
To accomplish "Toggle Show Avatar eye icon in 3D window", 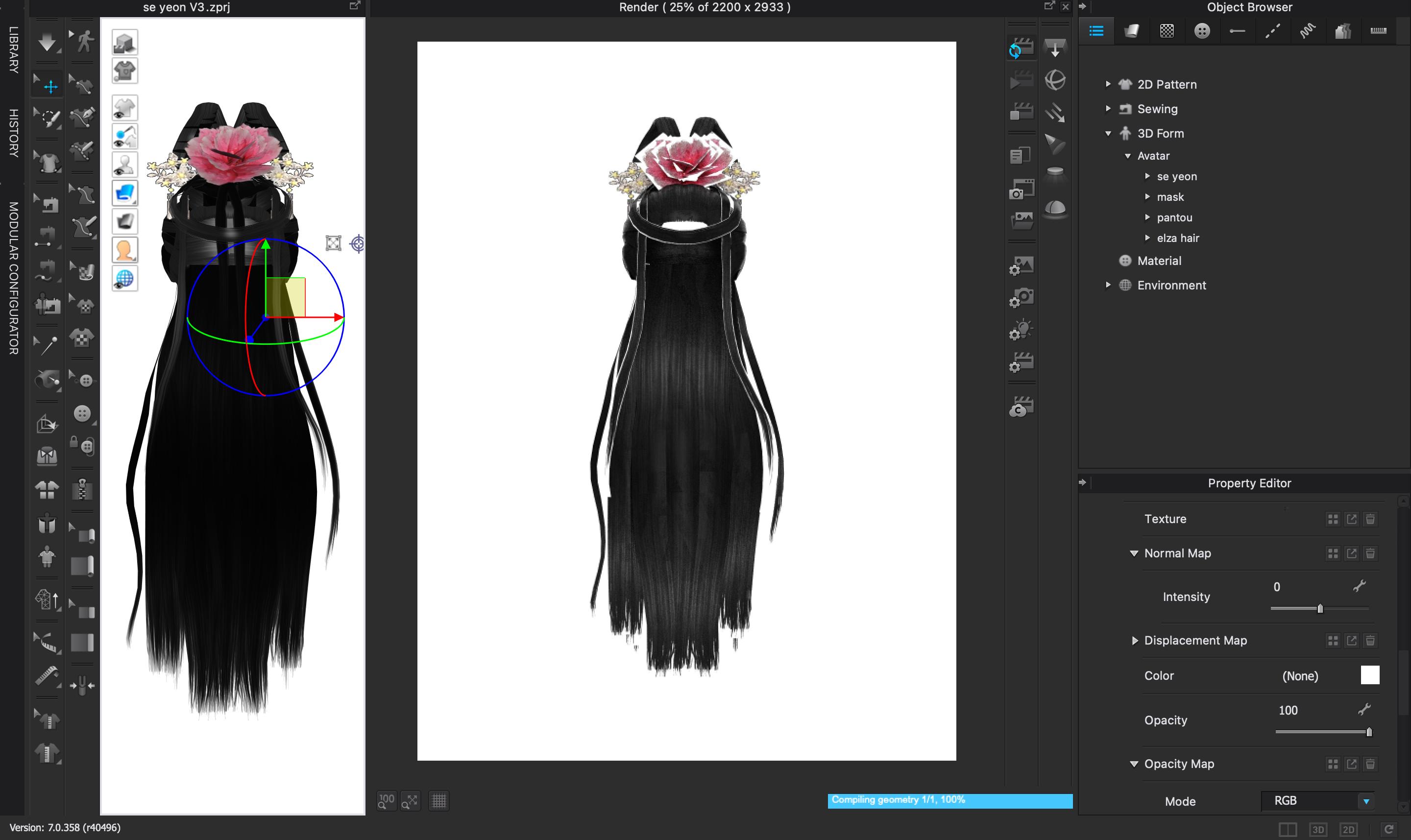I will (124, 165).
